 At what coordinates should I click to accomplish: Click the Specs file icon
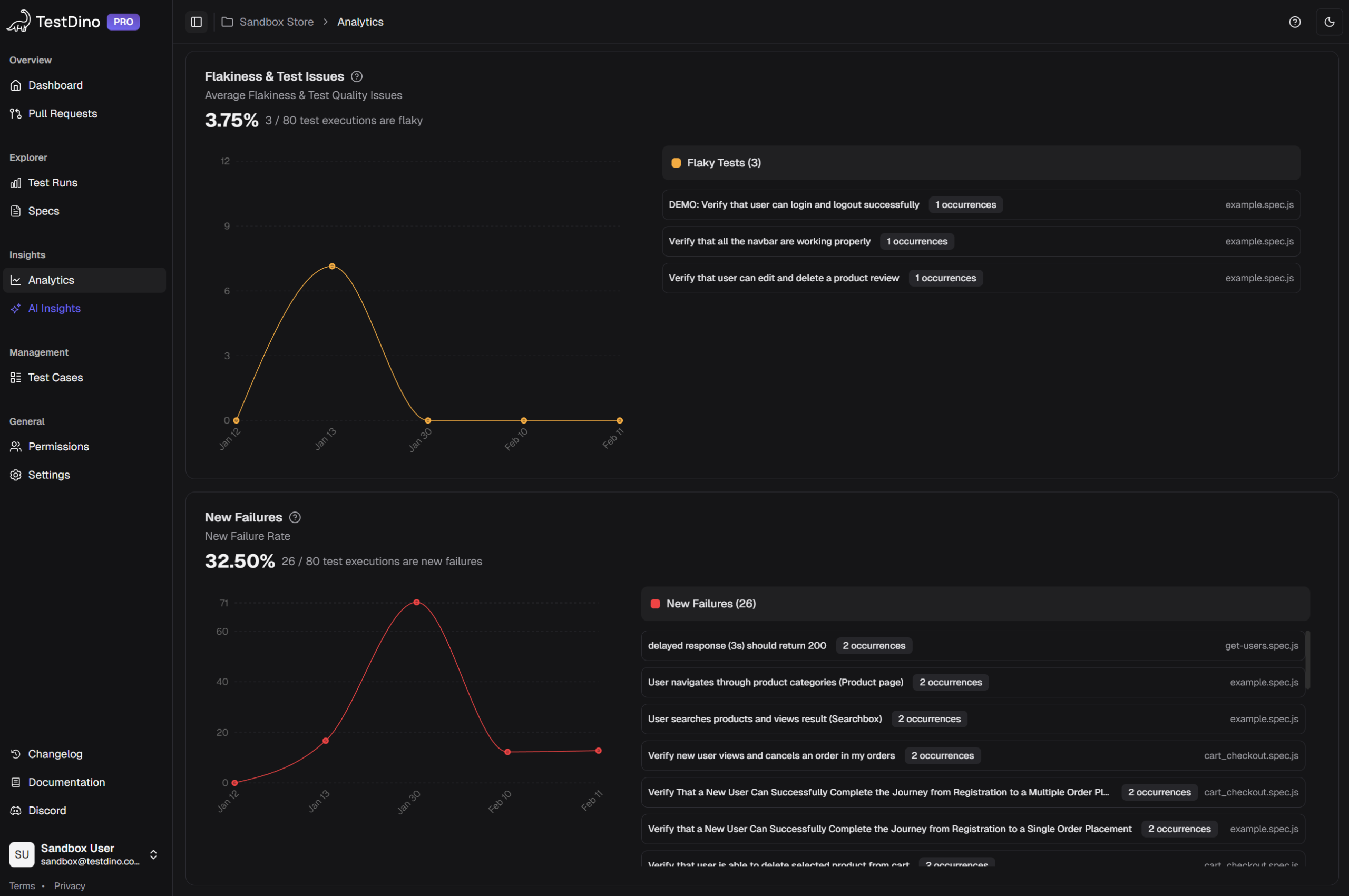click(15, 211)
